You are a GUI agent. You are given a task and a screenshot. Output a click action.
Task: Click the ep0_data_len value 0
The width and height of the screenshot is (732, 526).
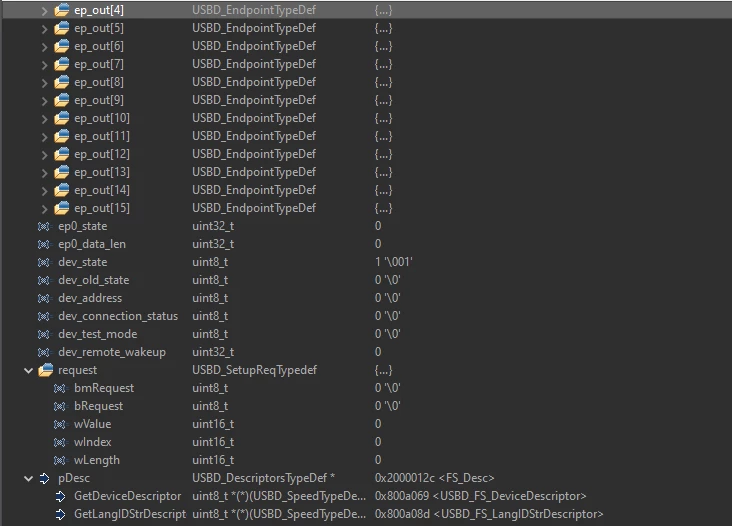[378, 245]
